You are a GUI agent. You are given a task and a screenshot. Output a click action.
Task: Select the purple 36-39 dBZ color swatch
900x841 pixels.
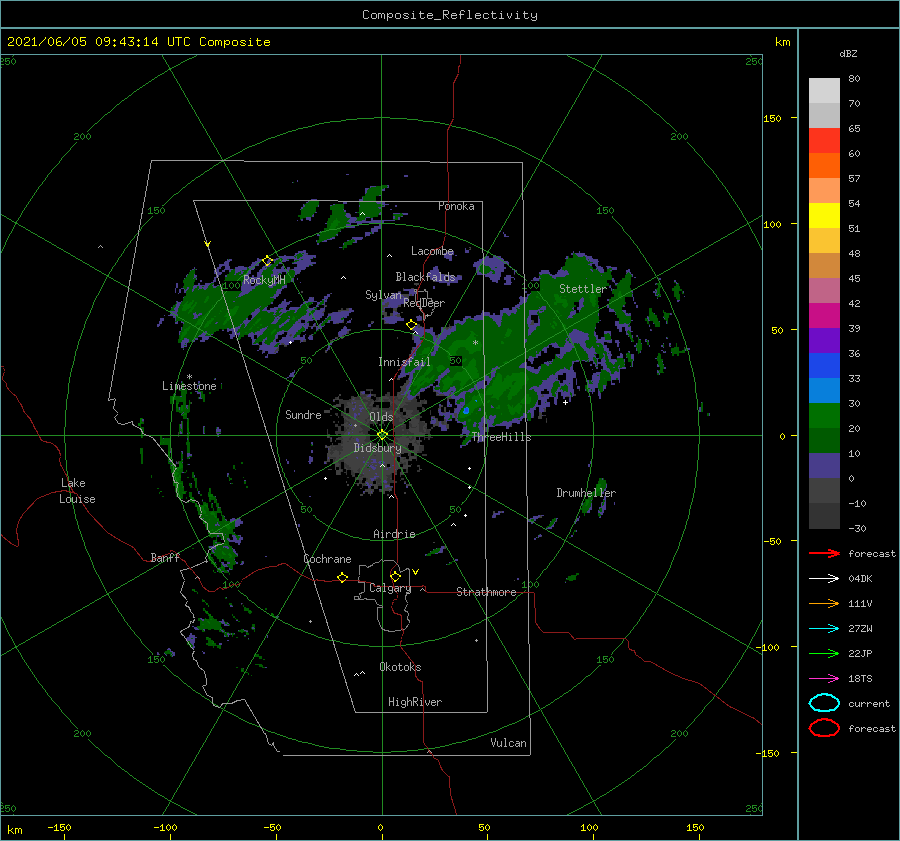824,341
